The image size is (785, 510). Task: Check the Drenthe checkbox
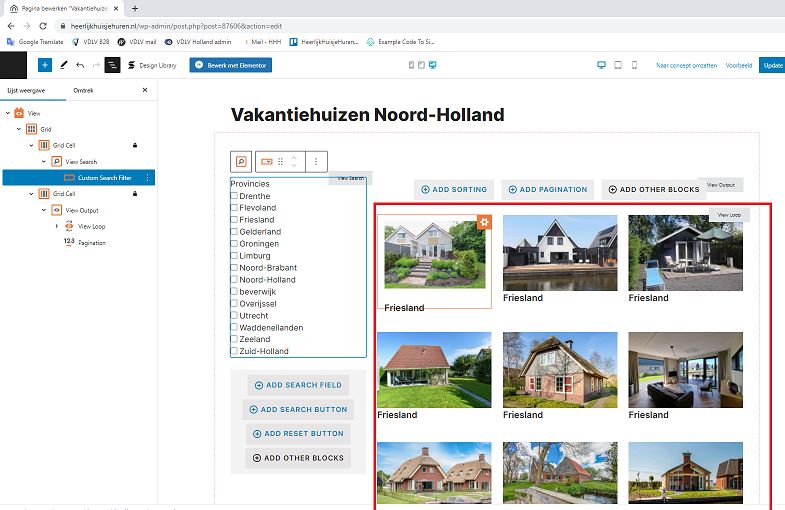point(234,196)
